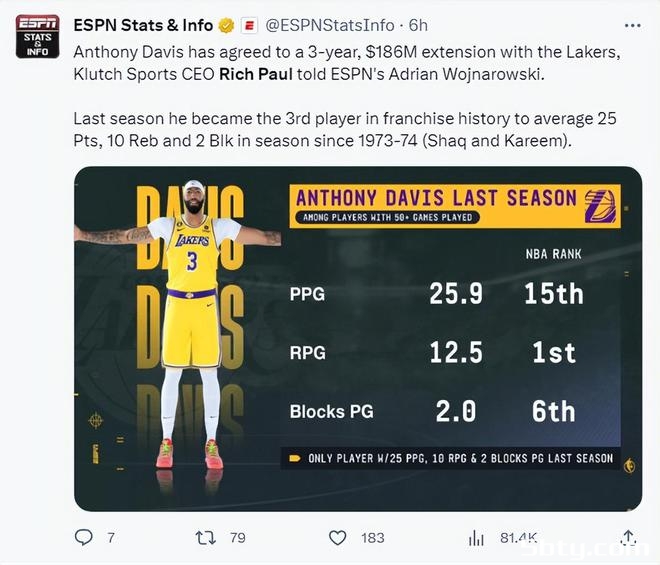This screenshot has width=660, height=565.
Task: Click the gold verified badge
Action: tap(226, 26)
